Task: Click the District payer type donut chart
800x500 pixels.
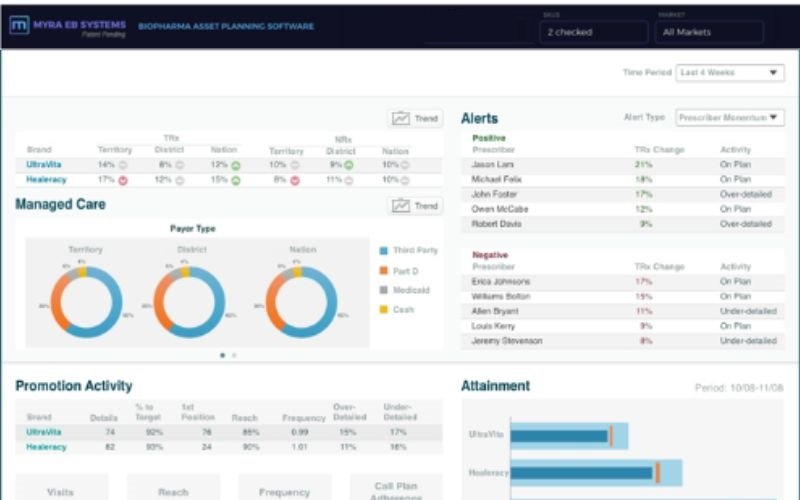Action: click(x=189, y=302)
